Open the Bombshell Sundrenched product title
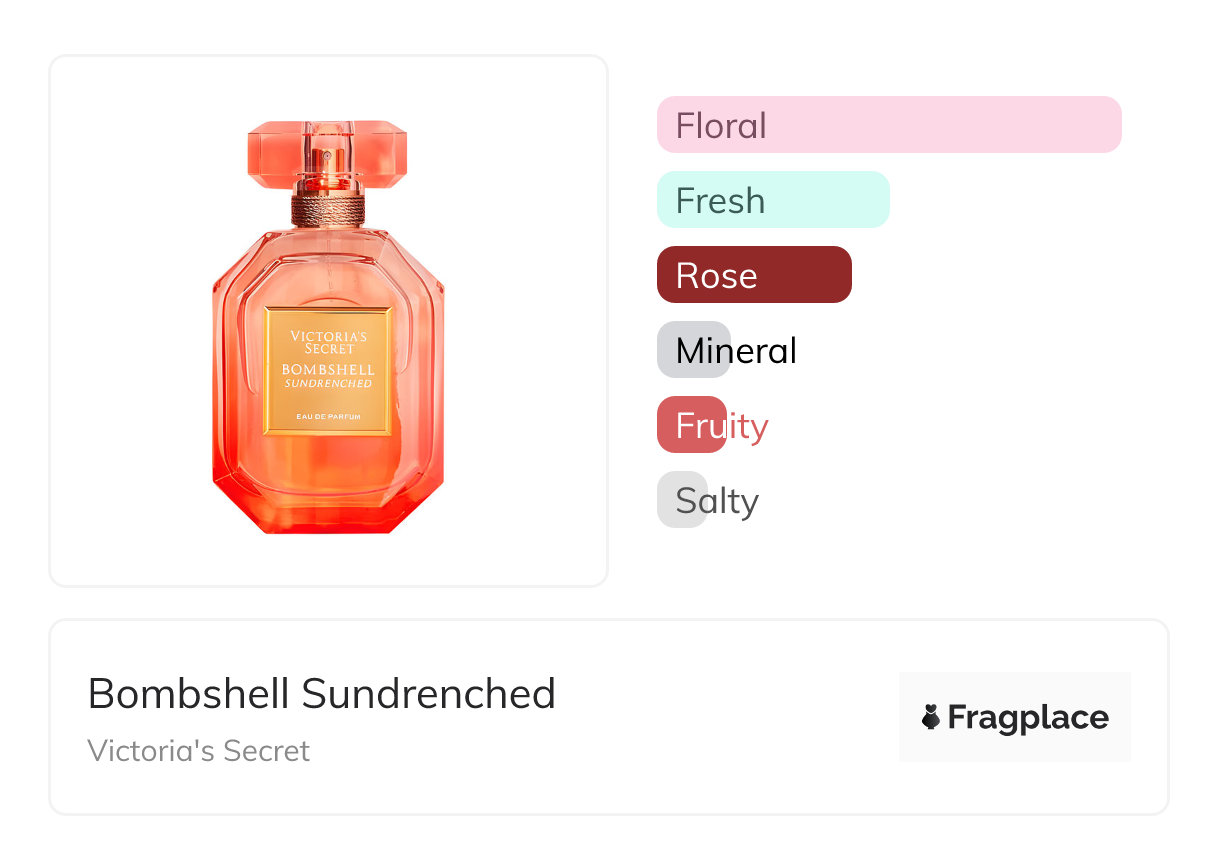This screenshot has width=1218, height=864. [x=321, y=693]
